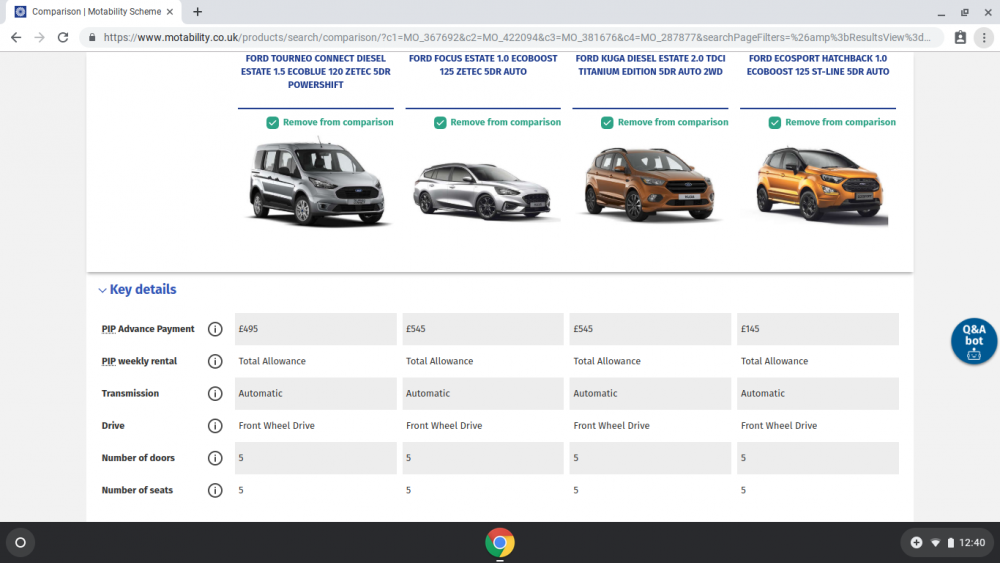
Task: Click Chrome icon in the shelf
Action: point(499,543)
